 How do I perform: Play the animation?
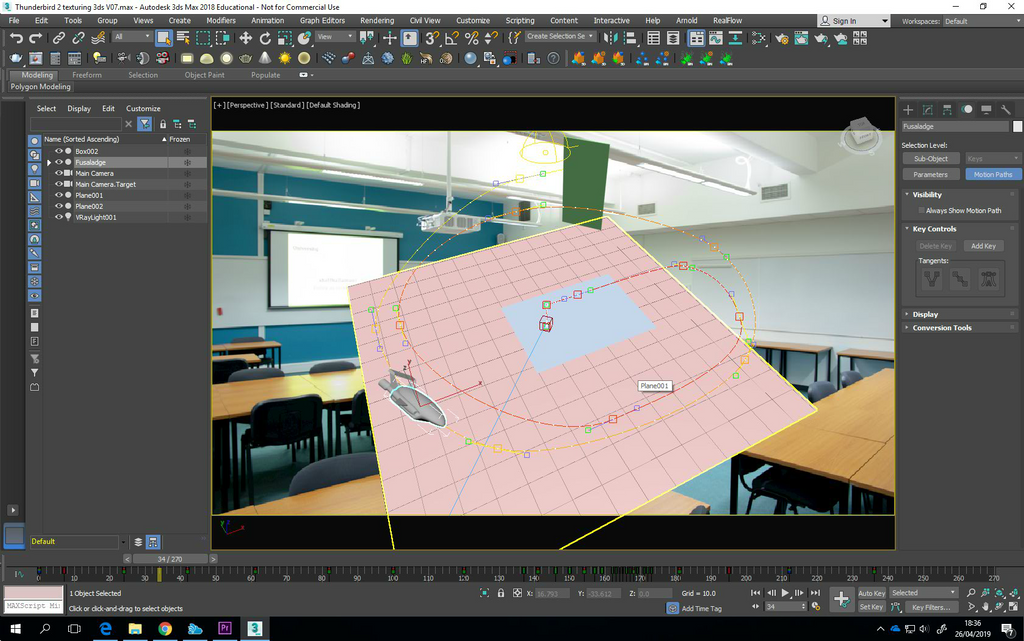tap(785, 593)
